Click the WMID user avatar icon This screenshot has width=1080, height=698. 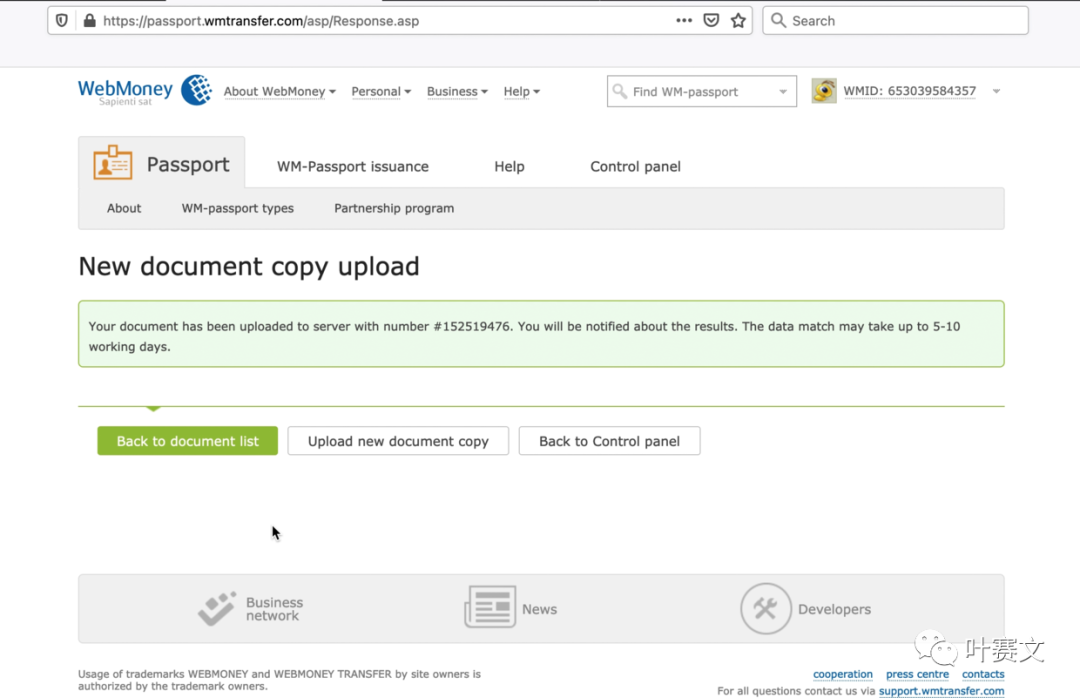pos(824,91)
